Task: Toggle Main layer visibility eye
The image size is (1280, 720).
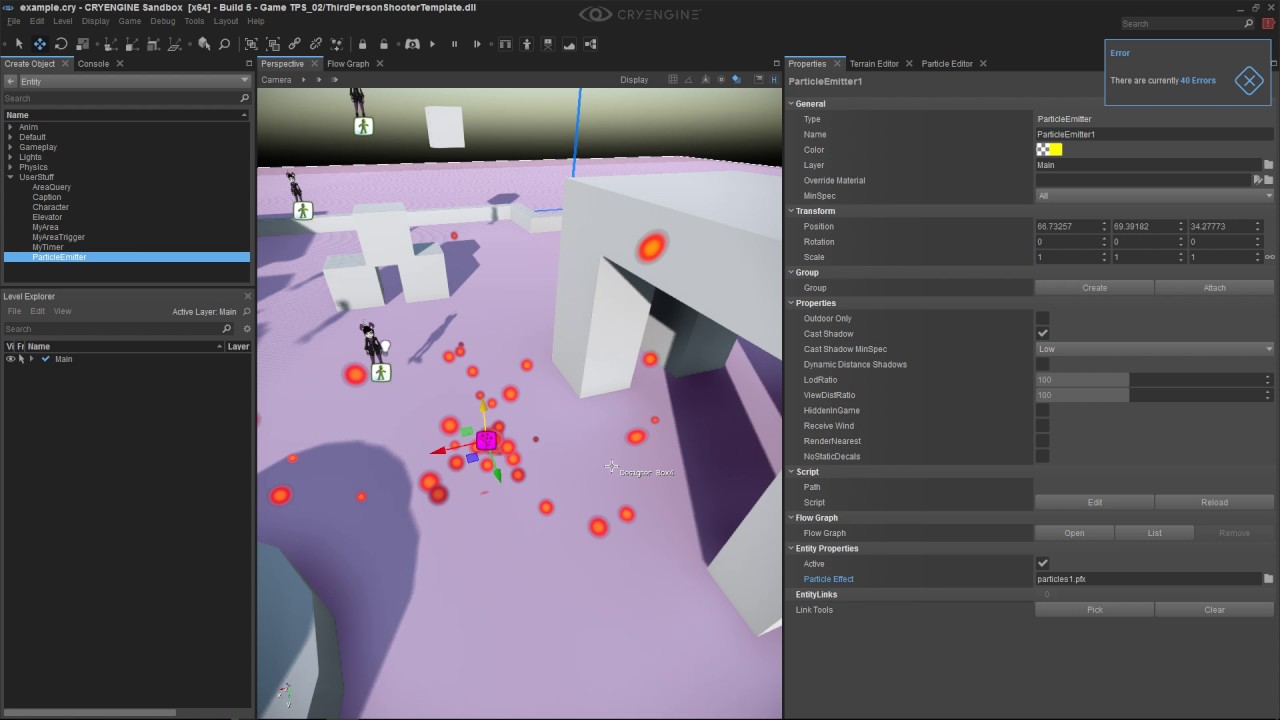Action: 10,359
